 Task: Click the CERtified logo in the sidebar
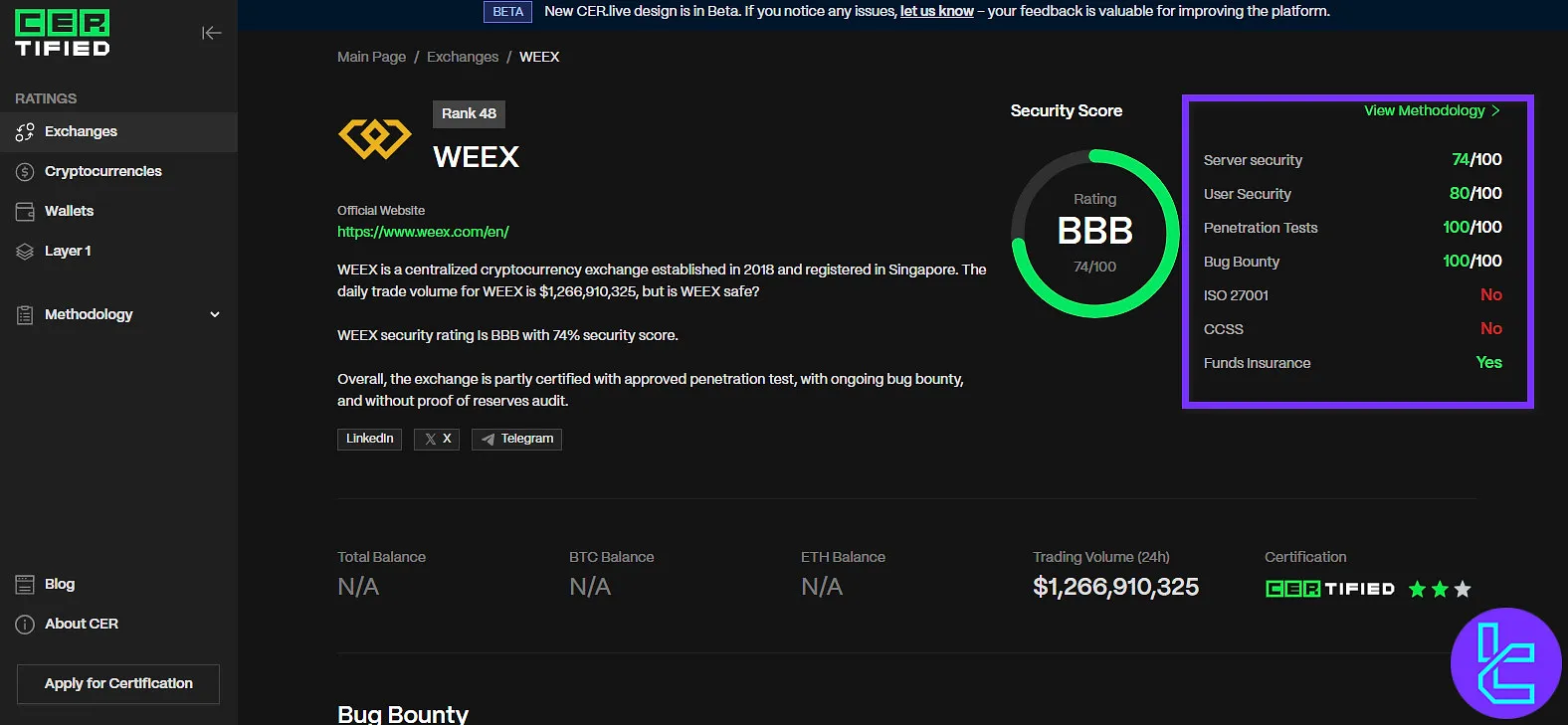click(x=63, y=33)
